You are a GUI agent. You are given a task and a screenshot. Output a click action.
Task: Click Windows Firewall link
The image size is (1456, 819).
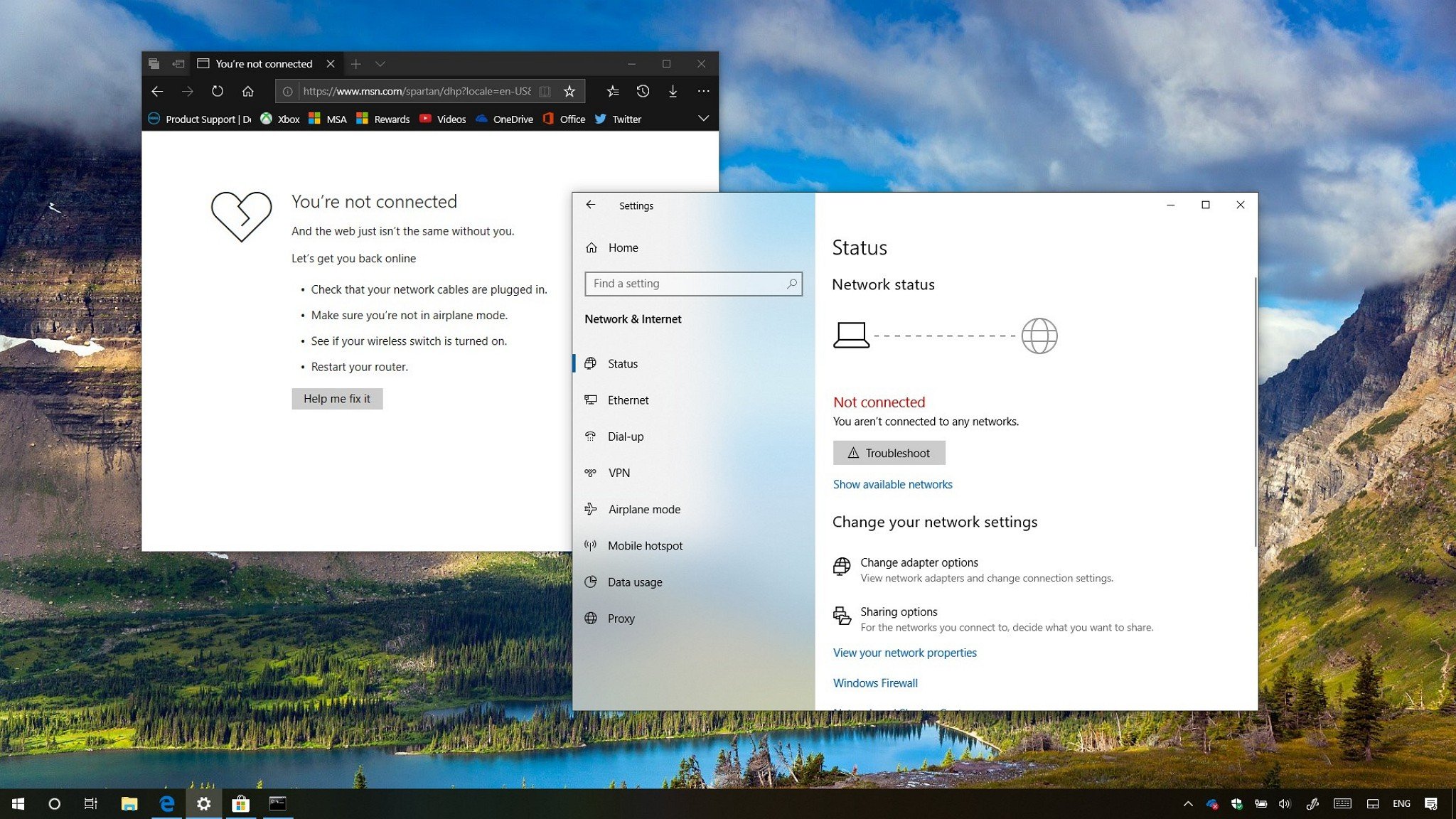click(x=875, y=683)
